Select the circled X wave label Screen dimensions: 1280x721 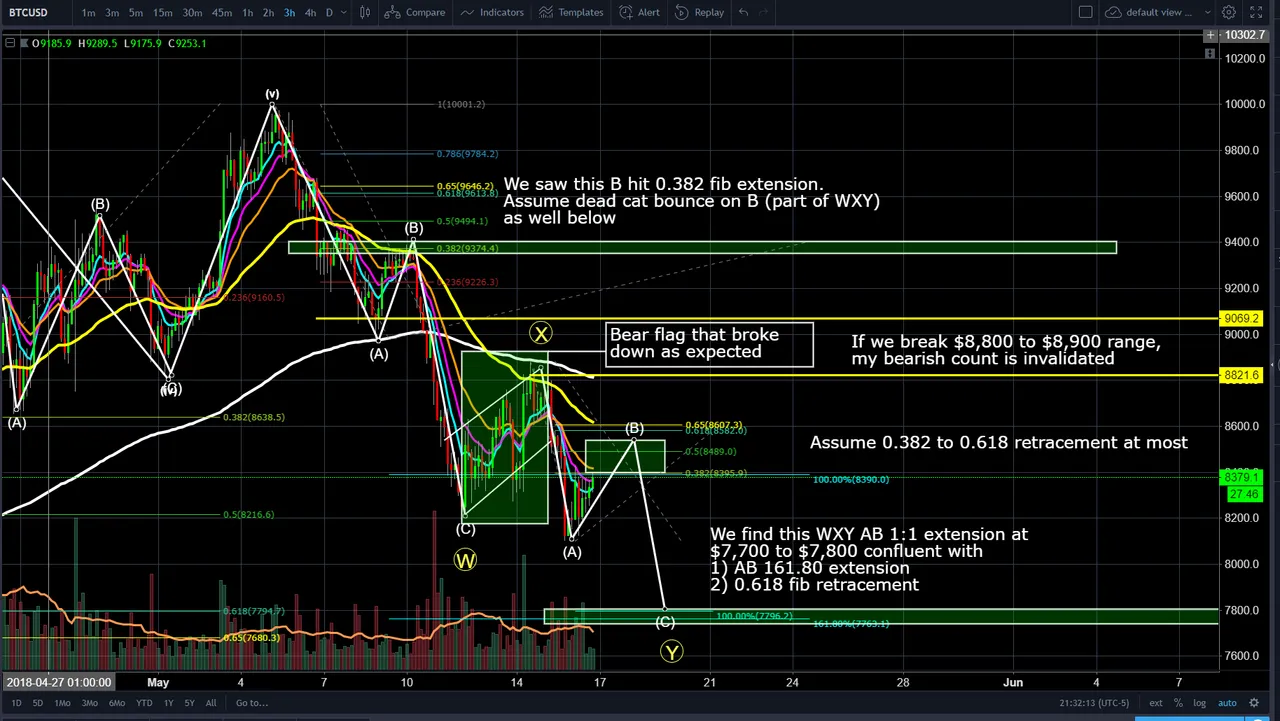coord(540,334)
